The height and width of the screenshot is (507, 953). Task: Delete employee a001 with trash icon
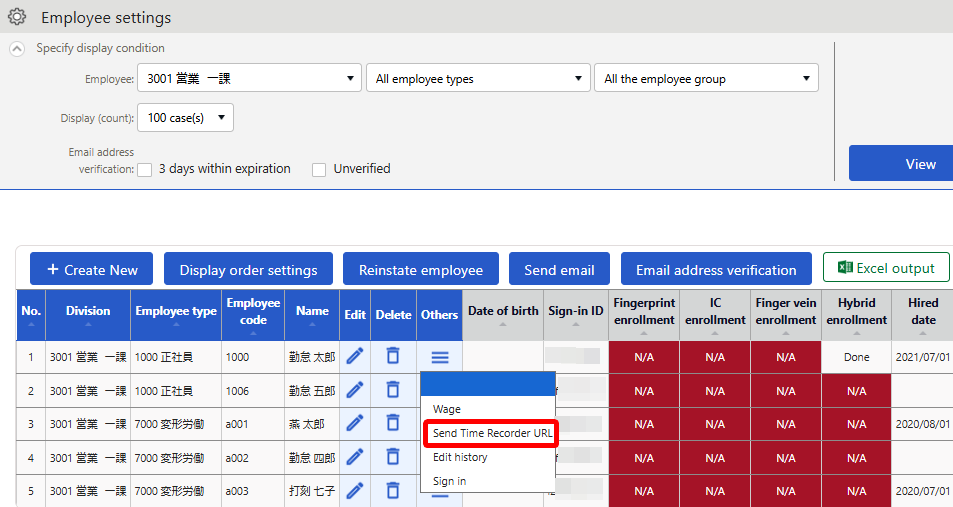[x=393, y=422]
